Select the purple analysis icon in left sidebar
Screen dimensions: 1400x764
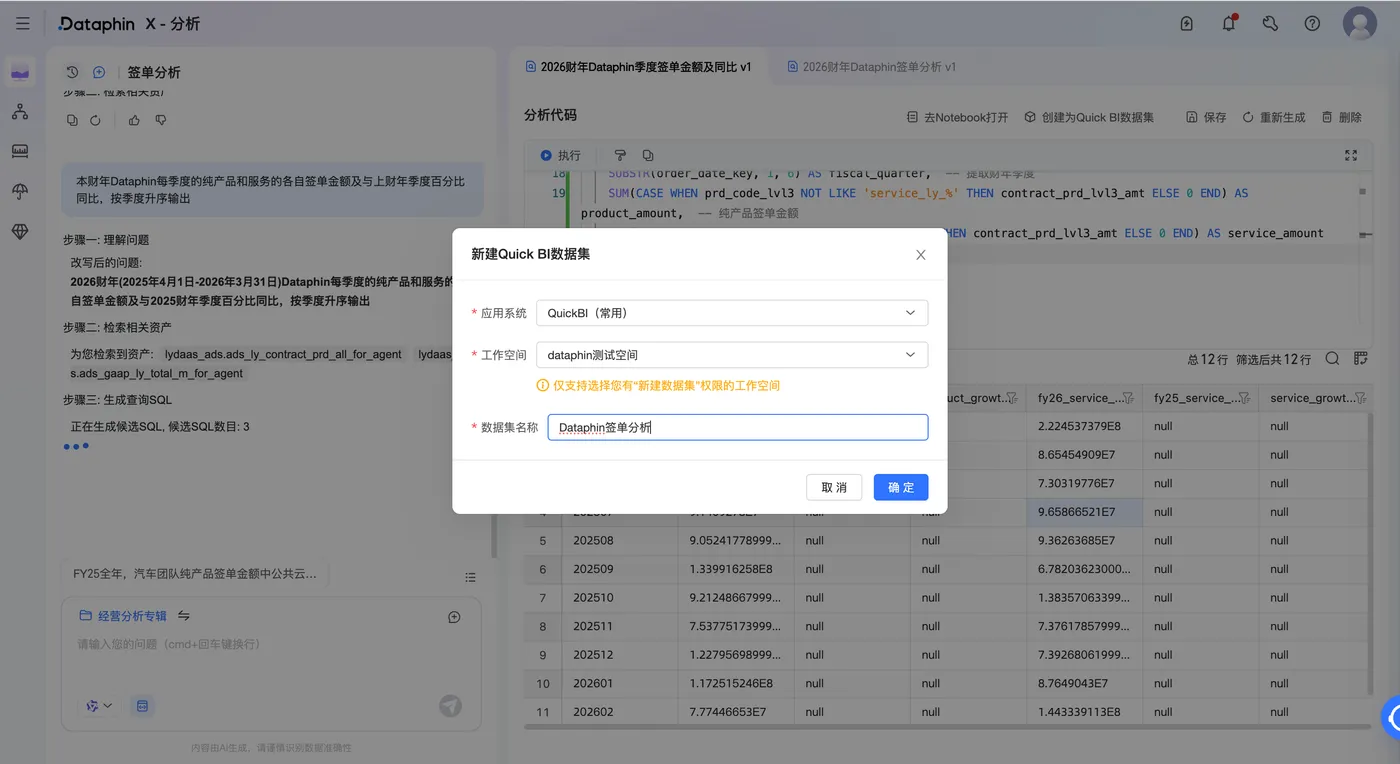[20, 72]
